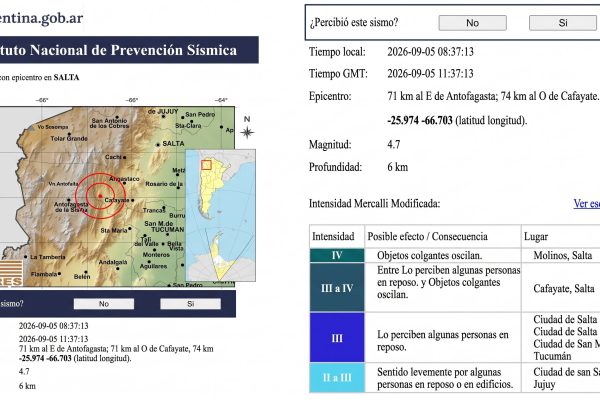Click the red epicenter dot on the map
Image resolution: width=600 pixels, height=400 pixels.
100,196
